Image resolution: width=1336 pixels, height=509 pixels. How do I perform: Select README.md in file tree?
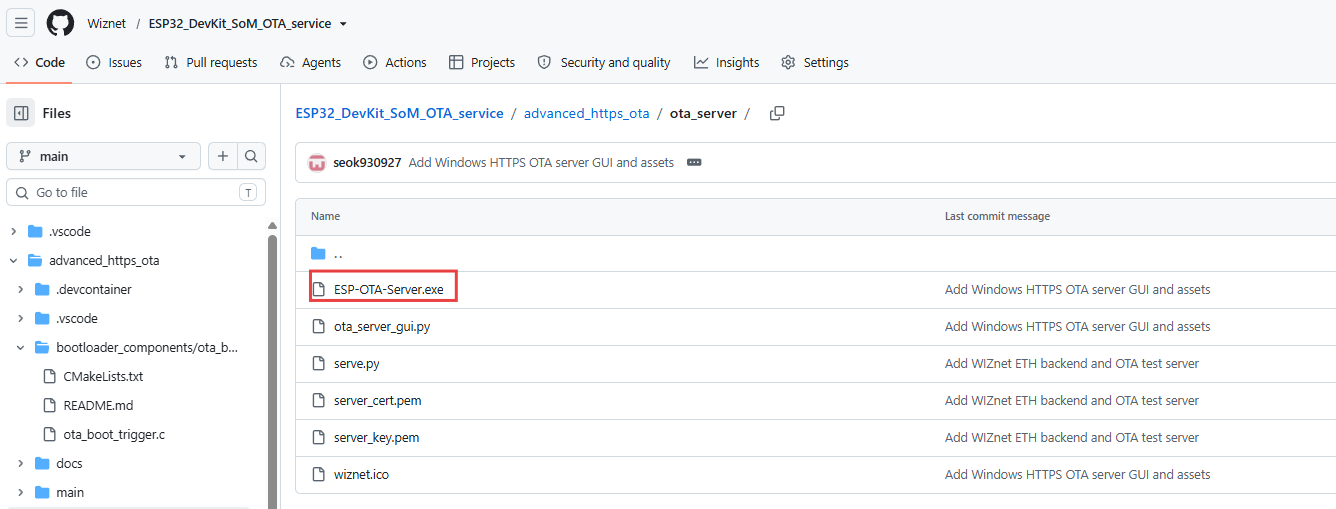click(x=98, y=405)
